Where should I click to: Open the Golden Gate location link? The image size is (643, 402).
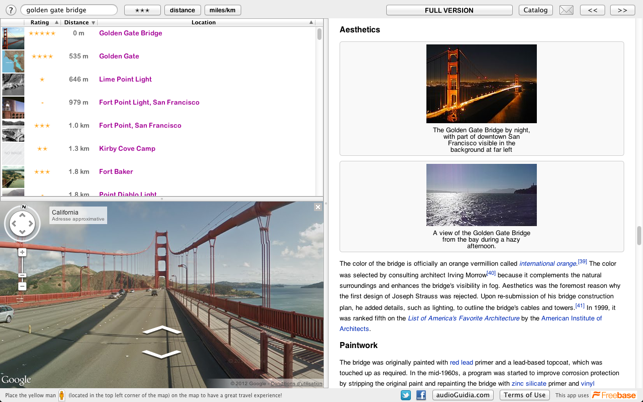pyautogui.click(x=119, y=56)
